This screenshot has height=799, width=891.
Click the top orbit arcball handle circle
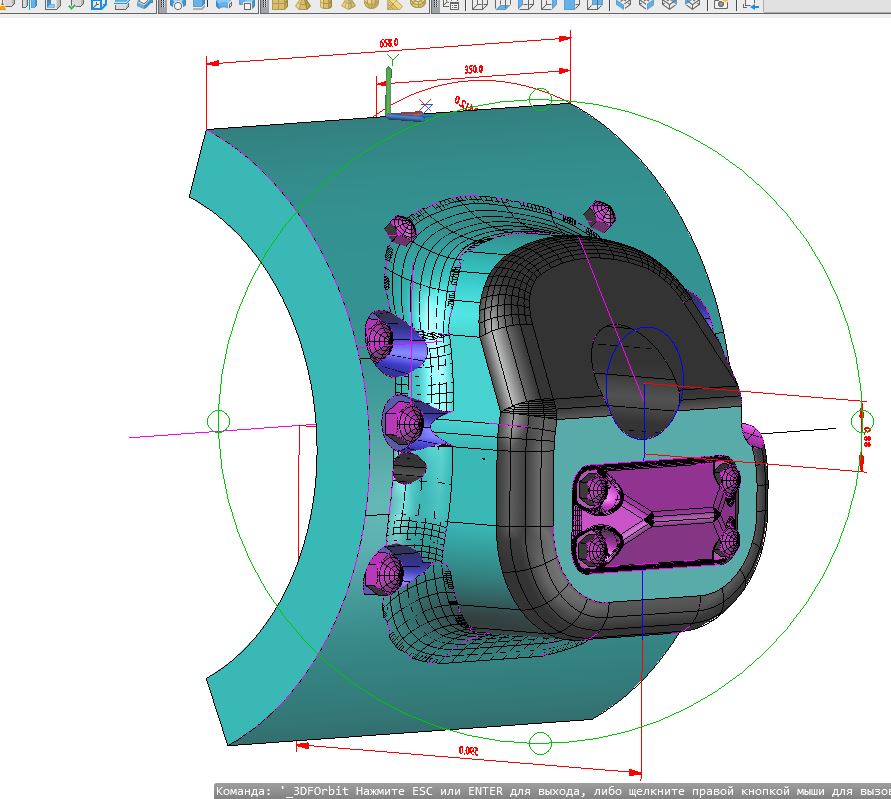[x=540, y=99]
